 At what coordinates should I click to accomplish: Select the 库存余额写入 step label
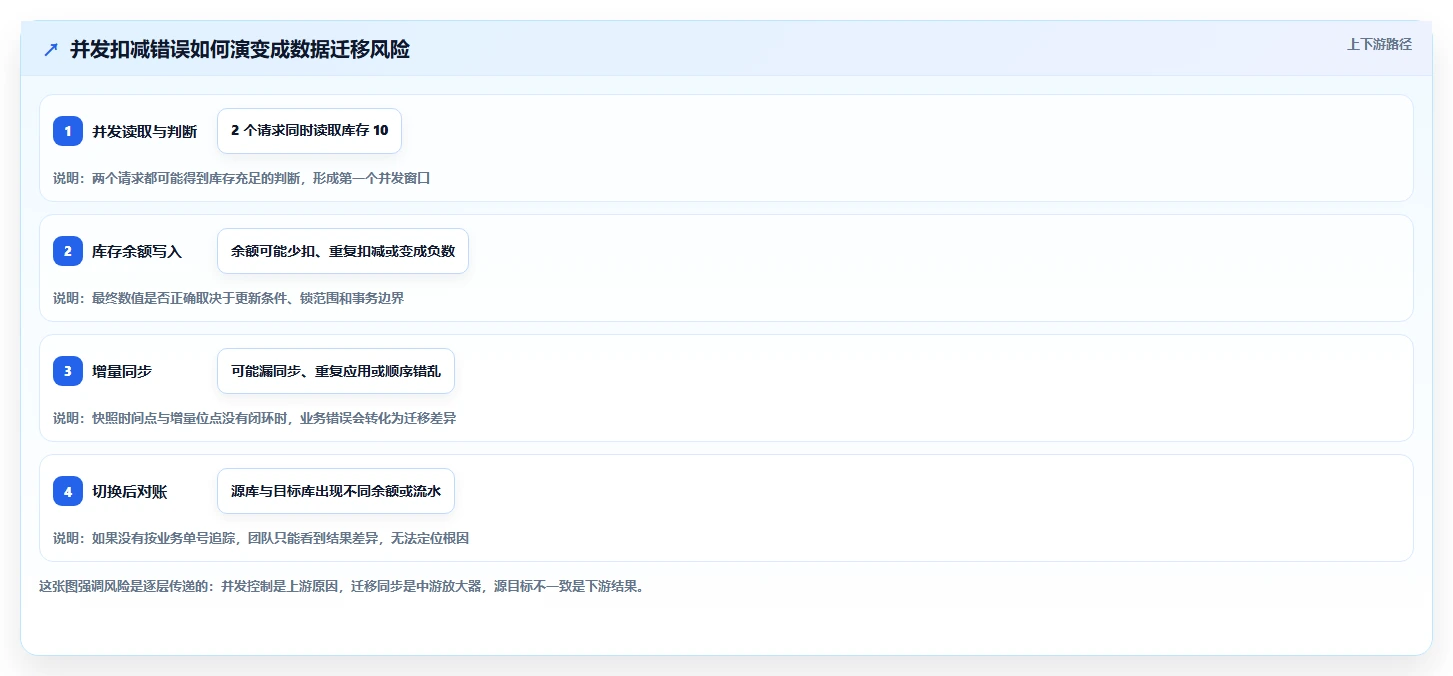pos(137,251)
